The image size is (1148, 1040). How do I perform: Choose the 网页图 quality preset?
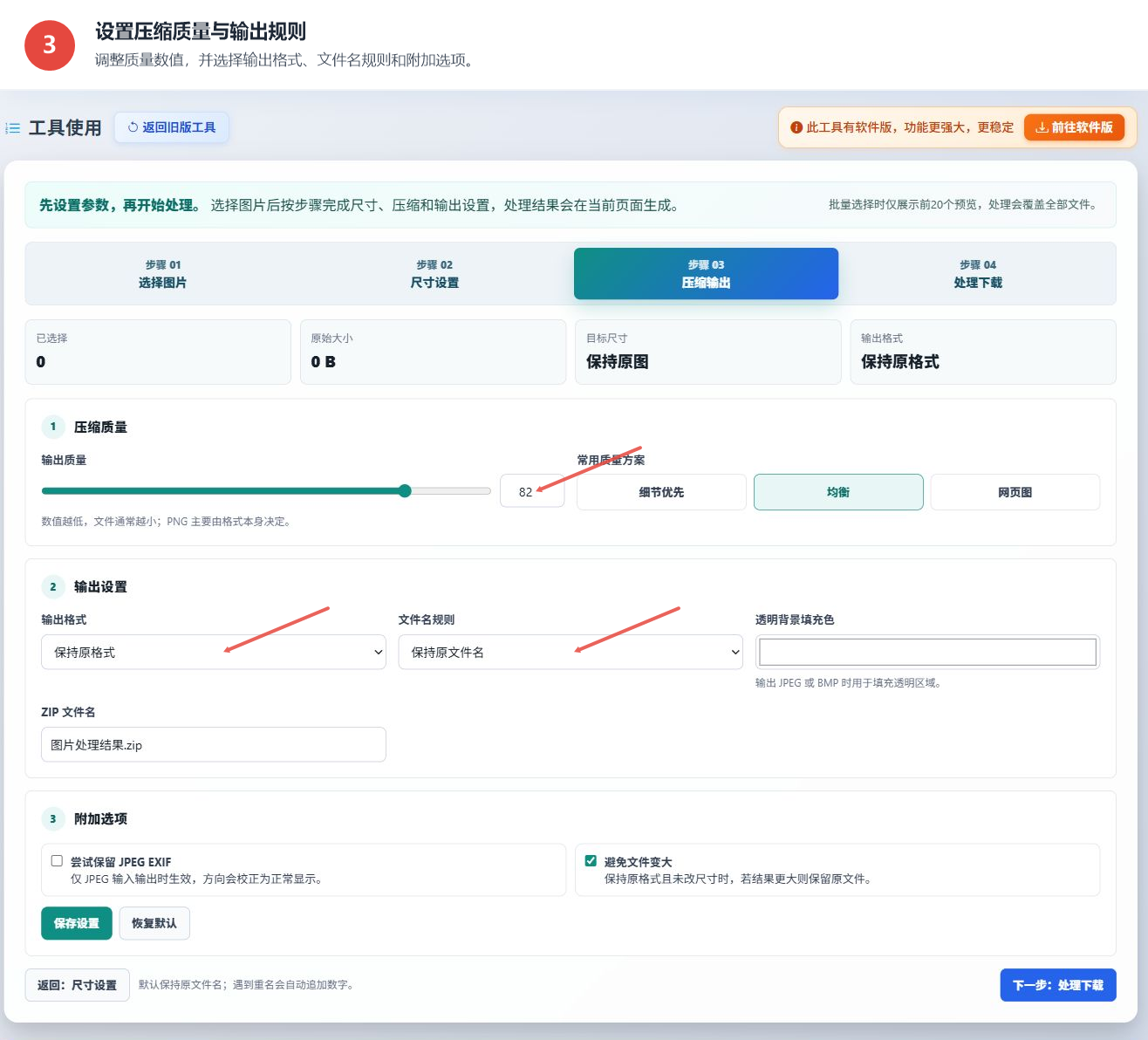click(x=1015, y=492)
